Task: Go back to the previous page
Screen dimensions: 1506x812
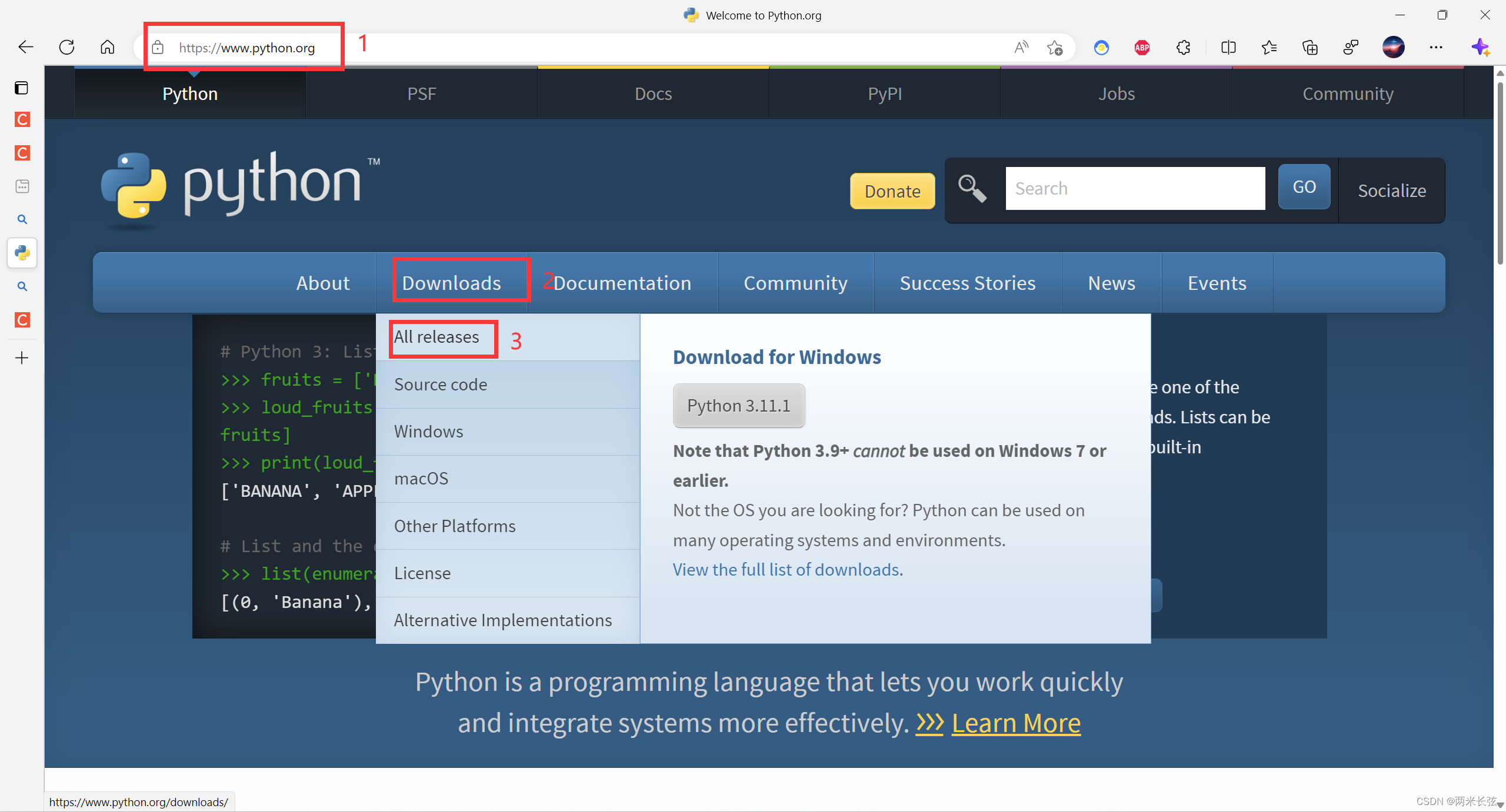Action: (26, 47)
